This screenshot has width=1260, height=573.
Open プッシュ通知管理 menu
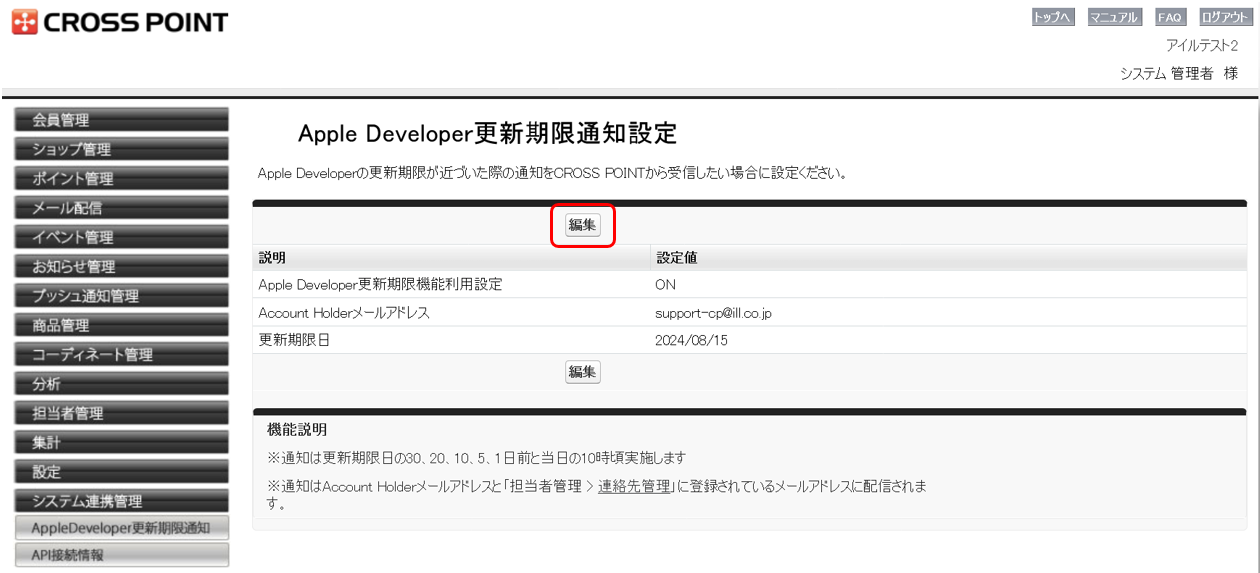point(122,296)
